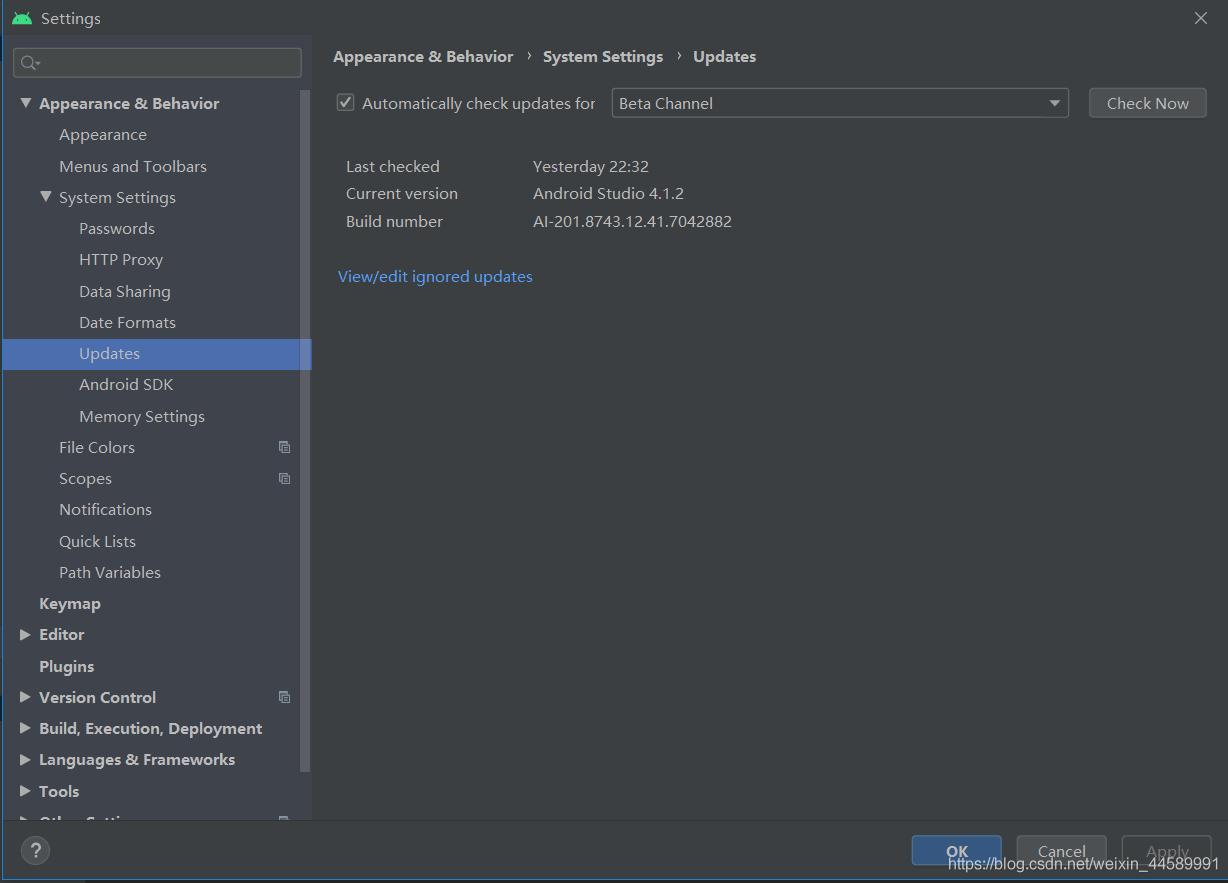The height and width of the screenshot is (883, 1228).
Task: Collapse the Appearance & Behavior tree section
Action: pyautogui.click(x=25, y=103)
